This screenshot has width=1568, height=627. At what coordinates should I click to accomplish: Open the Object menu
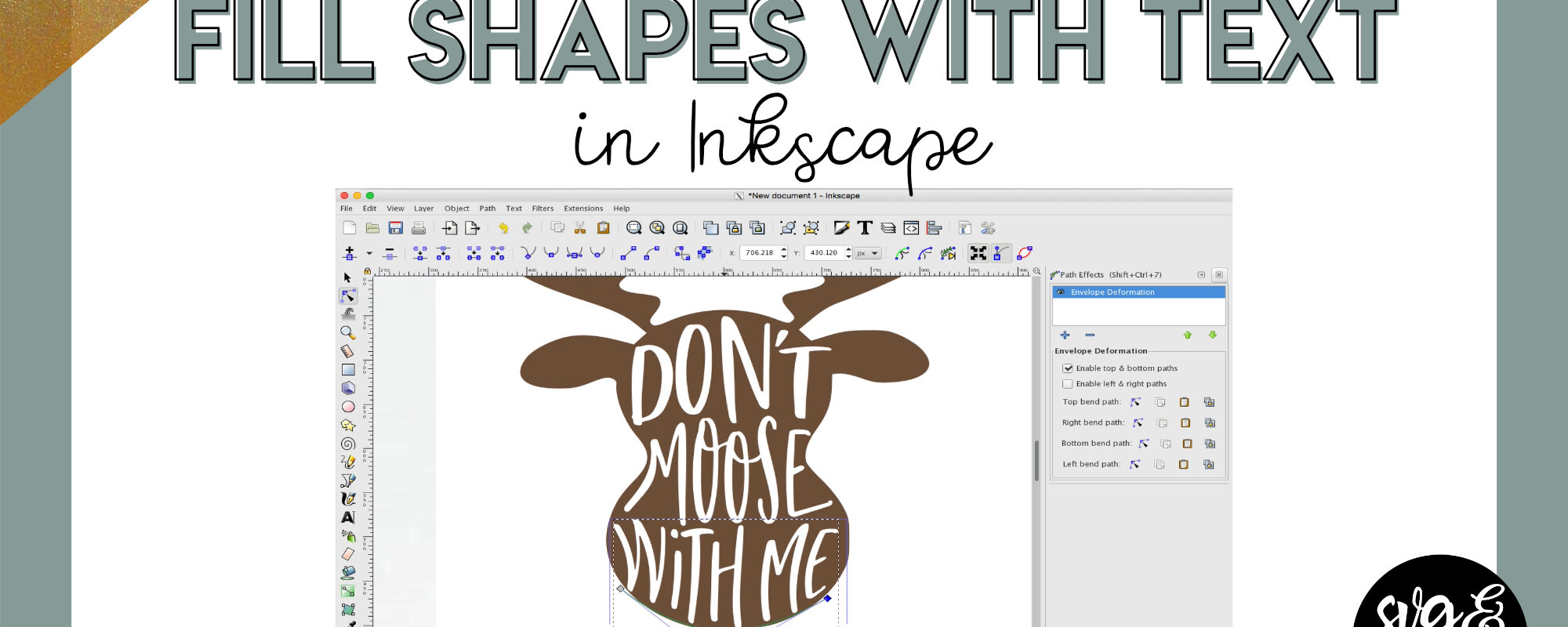[x=457, y=208]
